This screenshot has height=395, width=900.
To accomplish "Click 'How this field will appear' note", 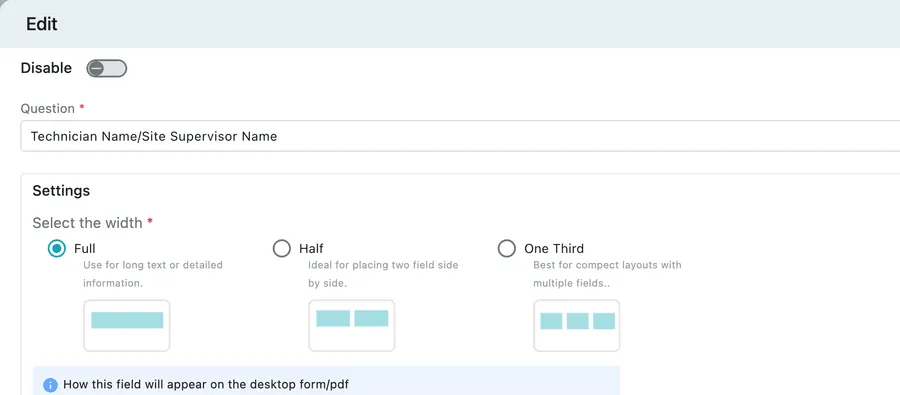I will pyautogui.click(x=205, y=385).
